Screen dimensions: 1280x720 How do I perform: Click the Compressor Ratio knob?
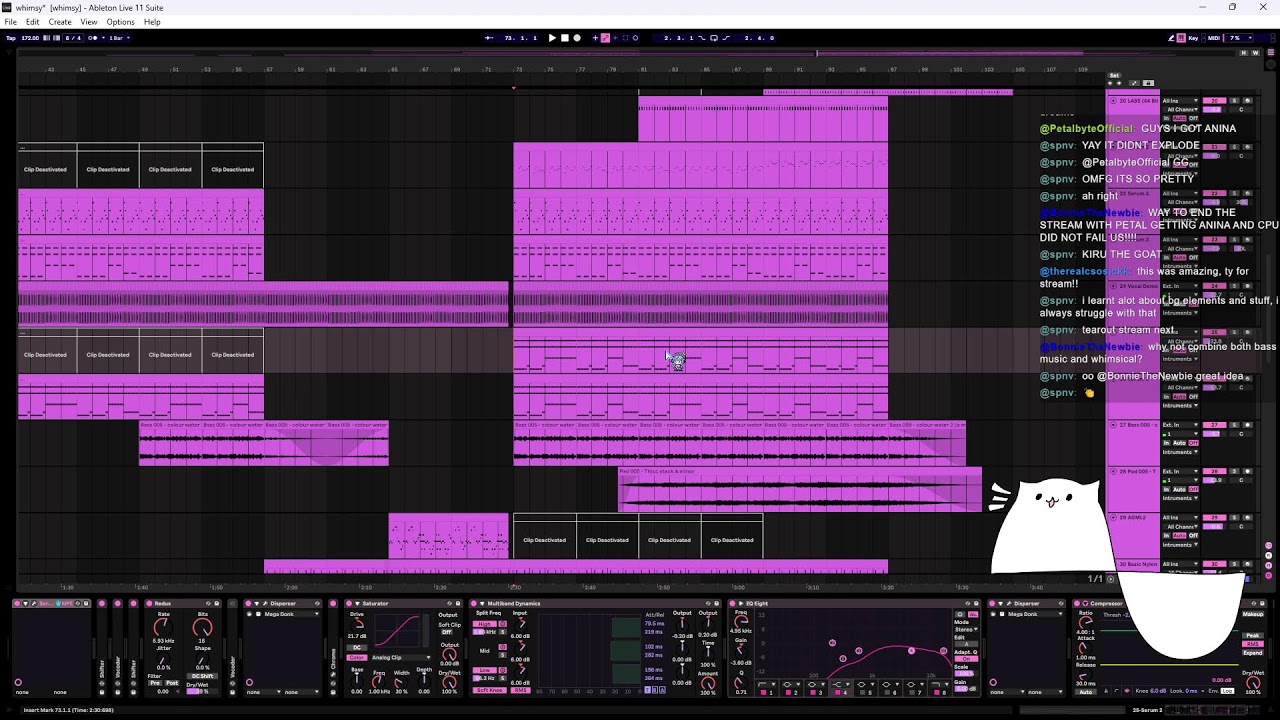click(x=1085, y=620)
